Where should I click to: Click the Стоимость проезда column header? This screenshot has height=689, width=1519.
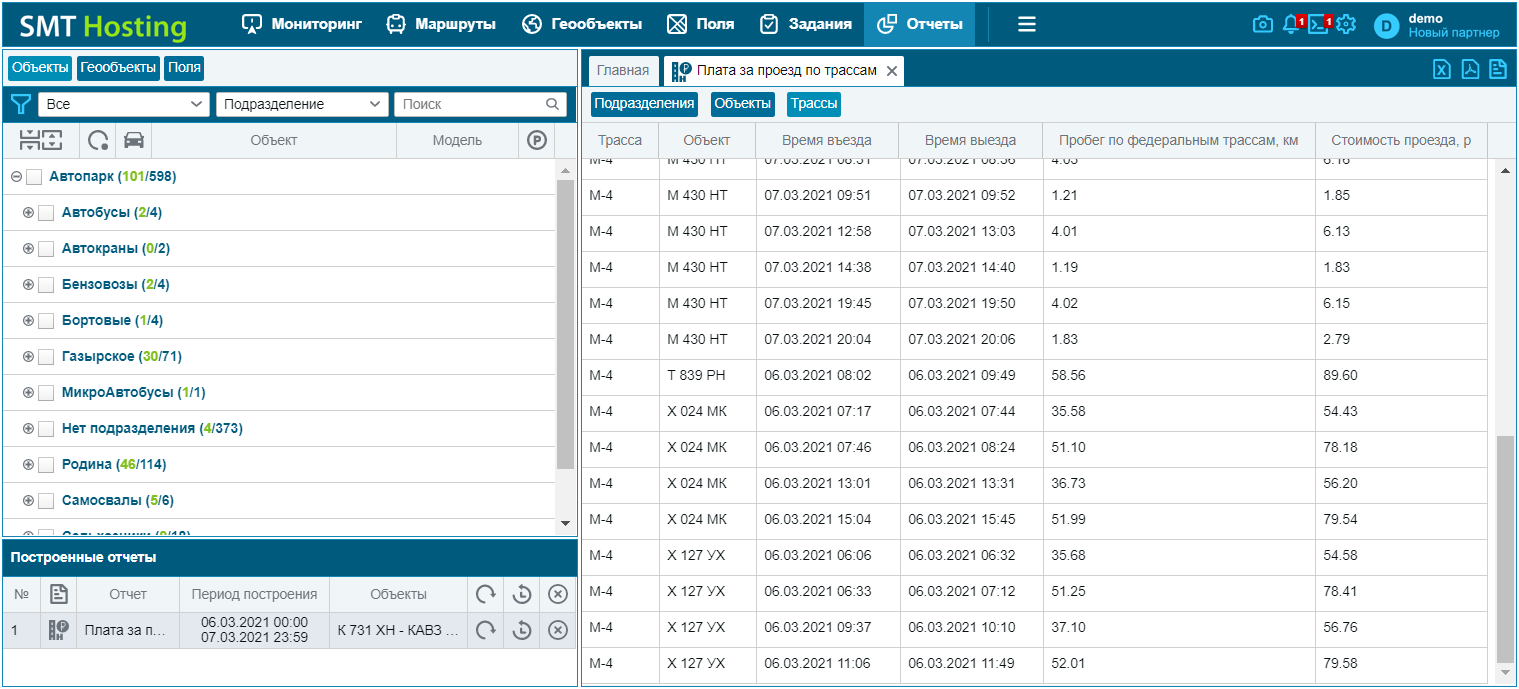coord(1401,140)
